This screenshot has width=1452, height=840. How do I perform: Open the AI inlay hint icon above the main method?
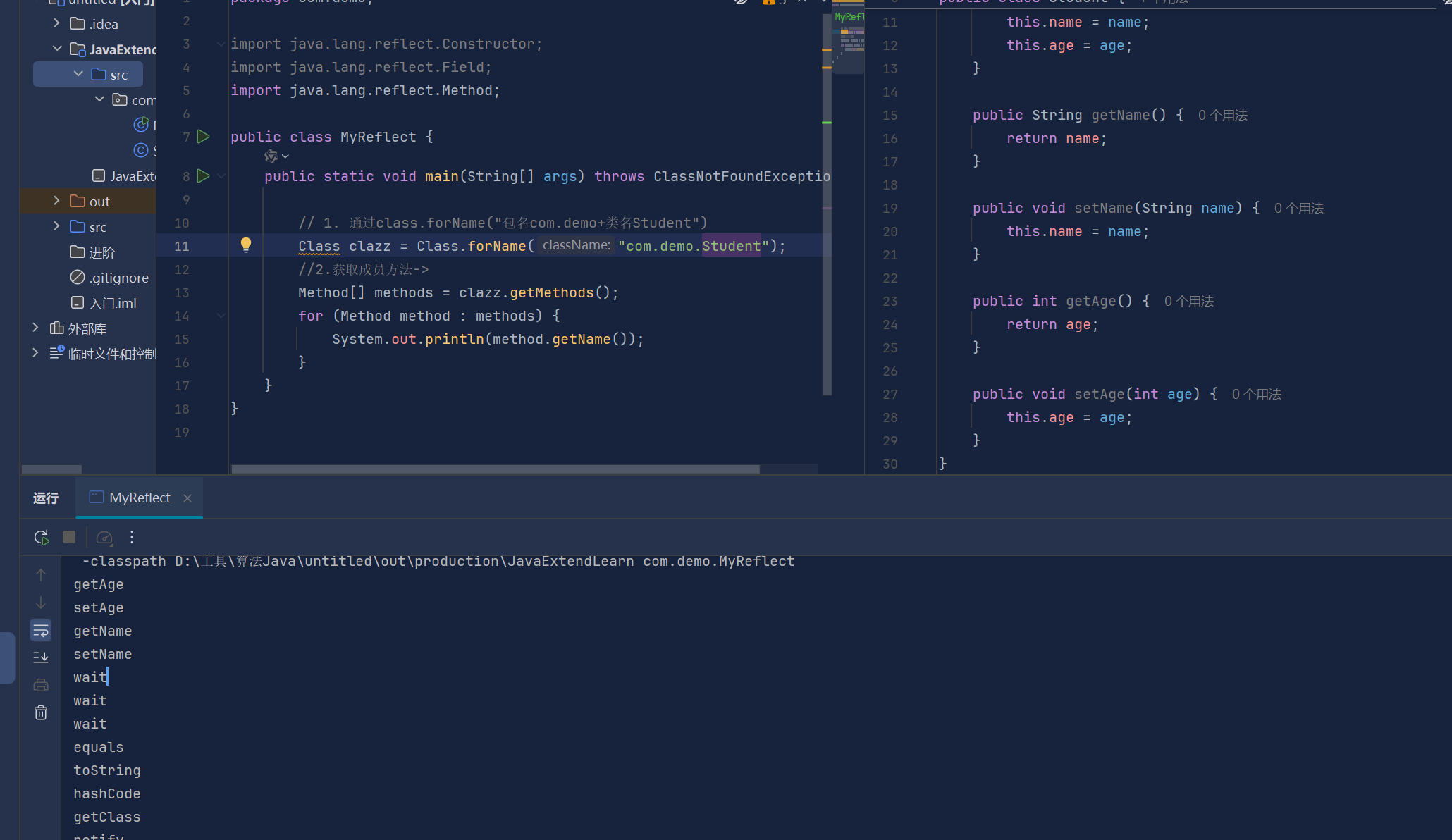pyautogui.click(x=271, y=156)
